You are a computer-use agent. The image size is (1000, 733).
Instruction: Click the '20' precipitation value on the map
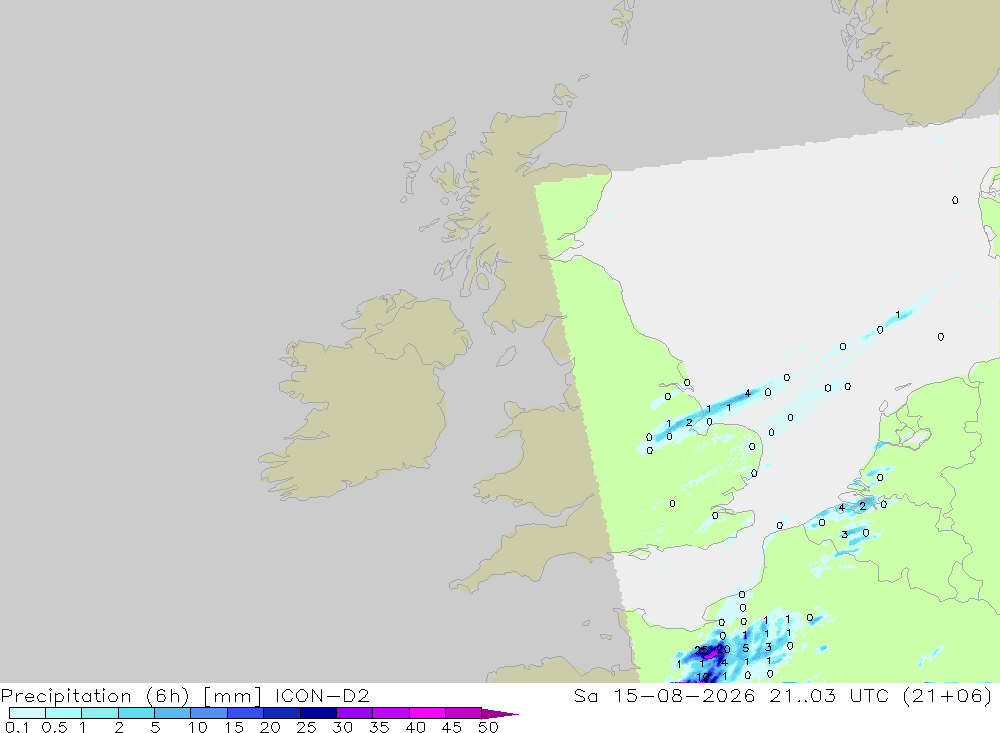(x=723, y=649)
